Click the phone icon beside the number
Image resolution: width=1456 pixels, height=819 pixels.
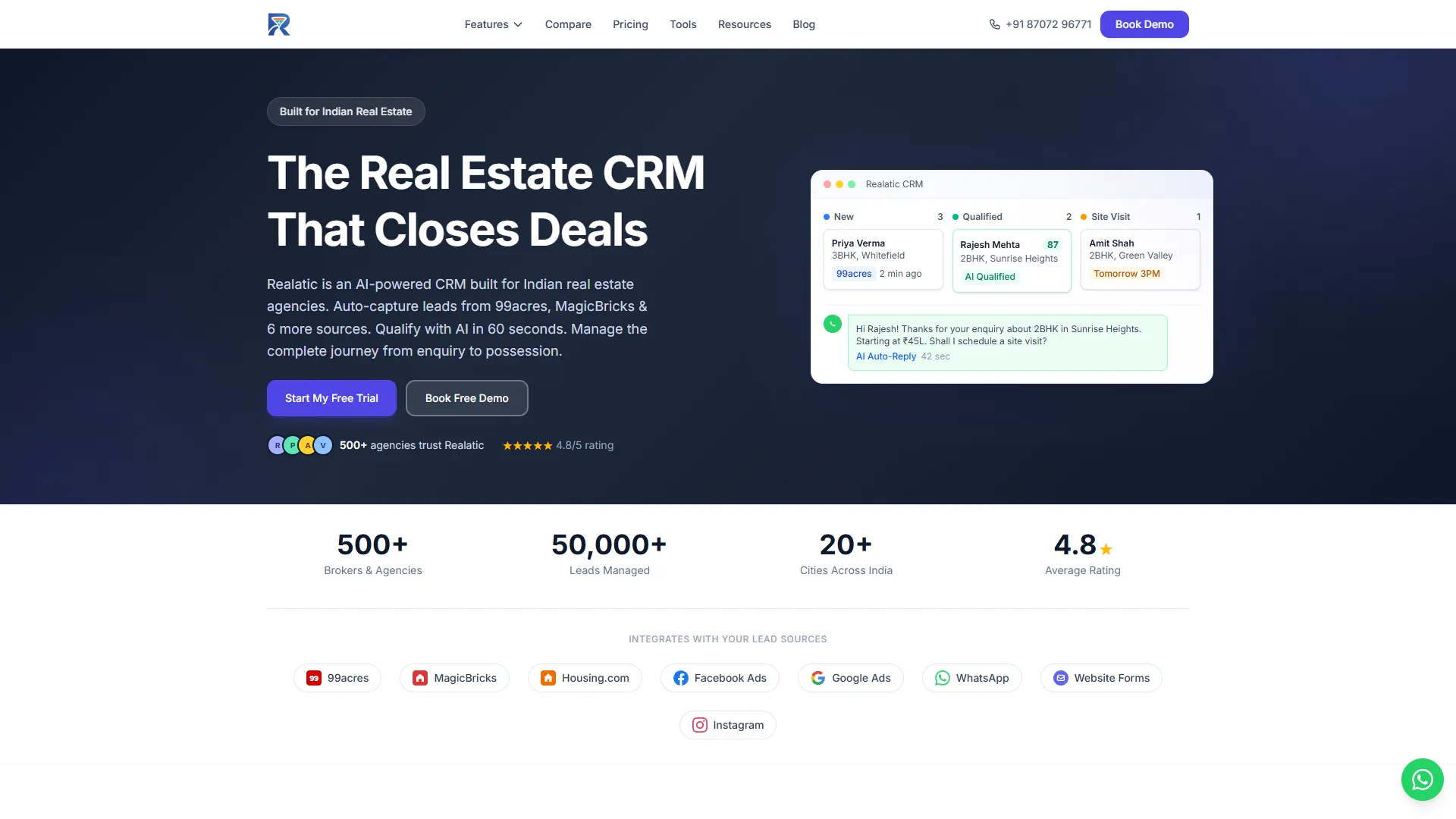coord(995,24)
